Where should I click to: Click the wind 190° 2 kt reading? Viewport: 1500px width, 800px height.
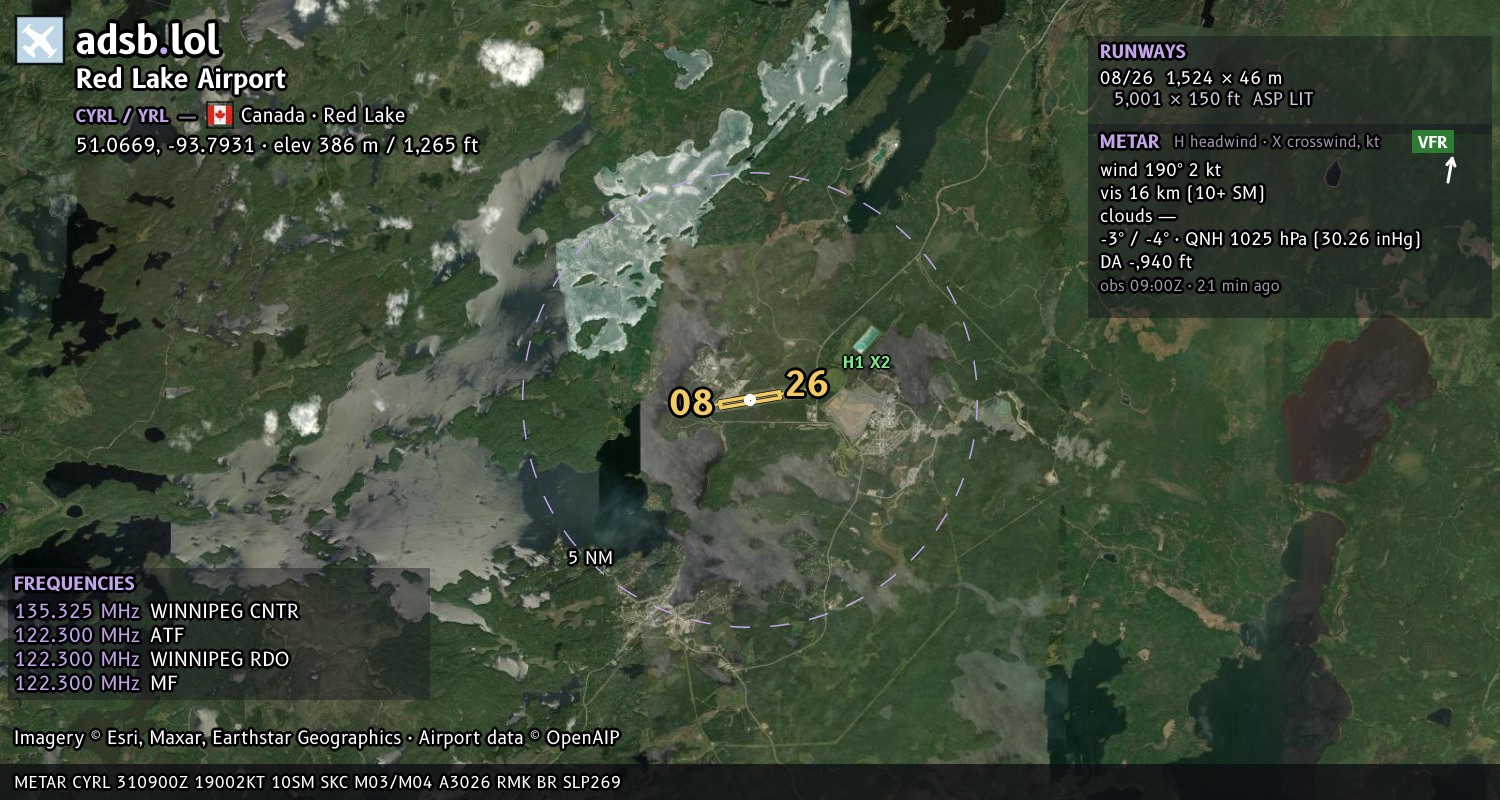pyautogui.click(x=1160, y=170)
